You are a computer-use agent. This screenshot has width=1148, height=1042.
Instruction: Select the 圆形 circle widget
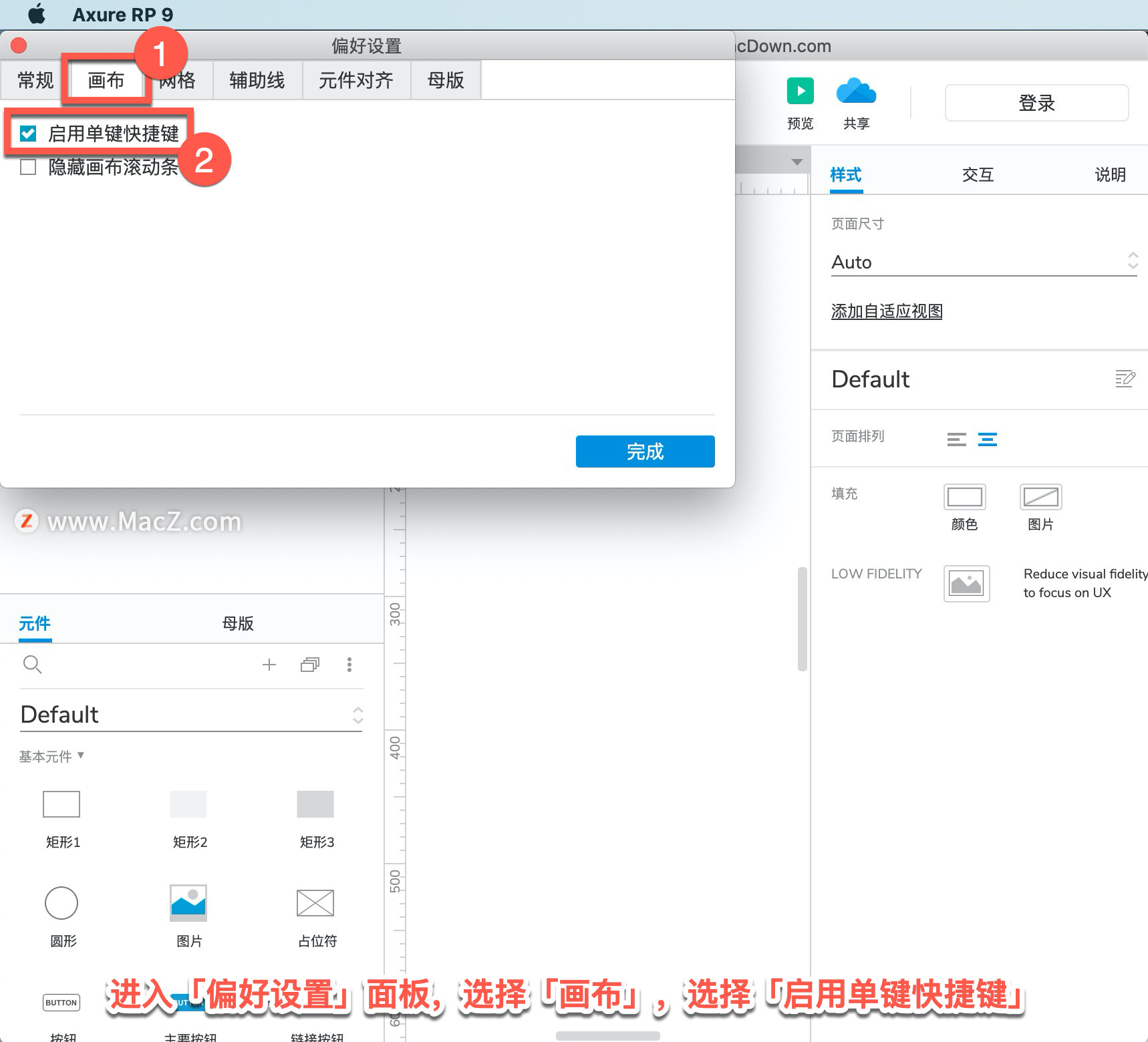61,903
